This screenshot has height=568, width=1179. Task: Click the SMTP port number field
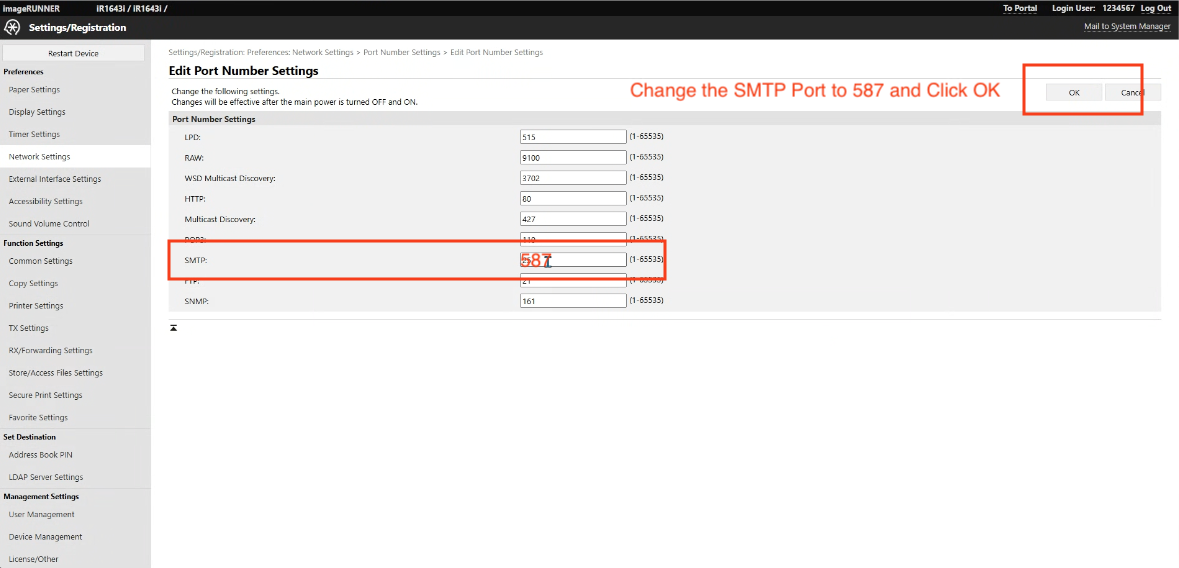tap(573, 260)
